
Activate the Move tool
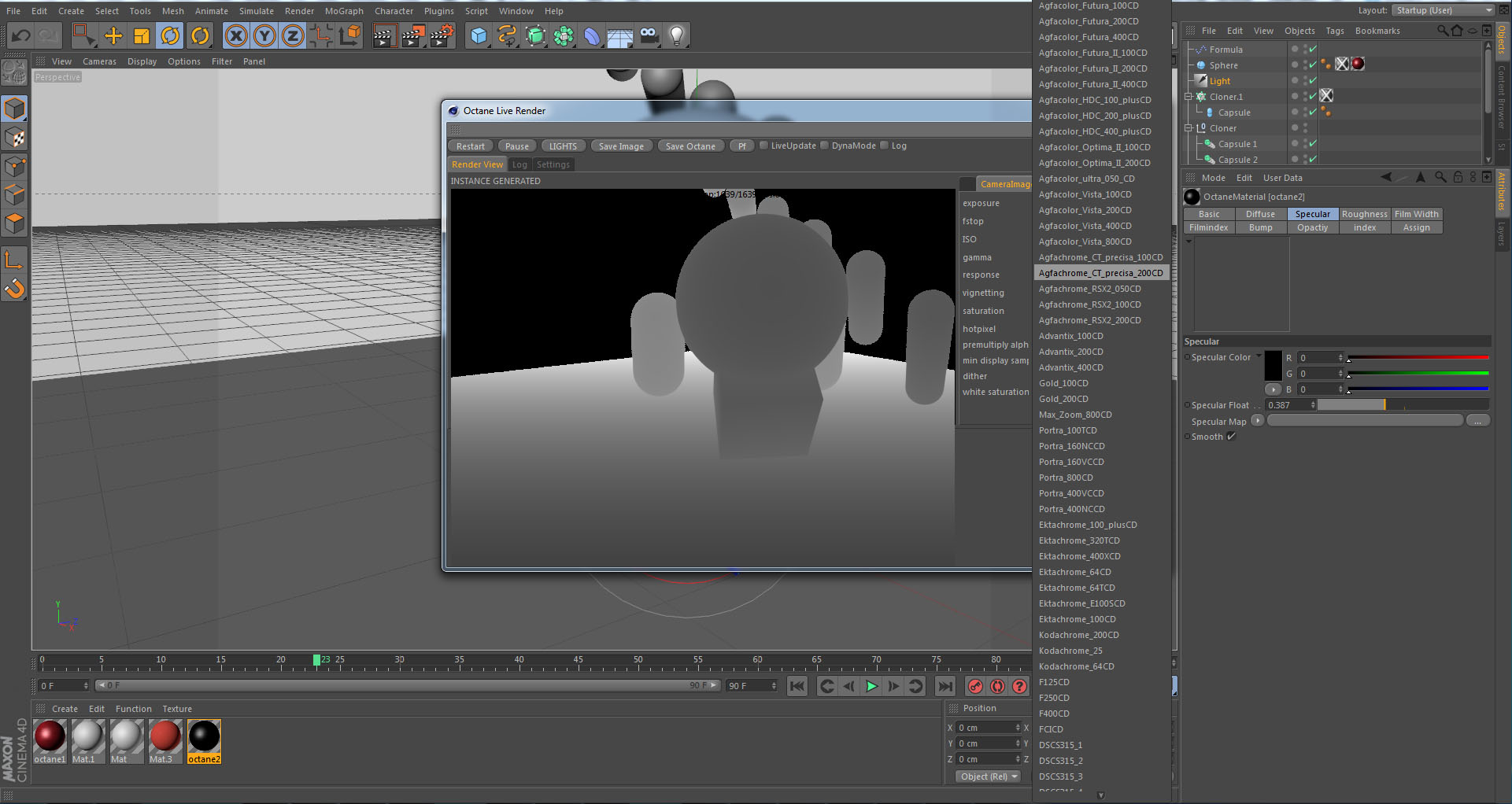click(x=113, y=35)
